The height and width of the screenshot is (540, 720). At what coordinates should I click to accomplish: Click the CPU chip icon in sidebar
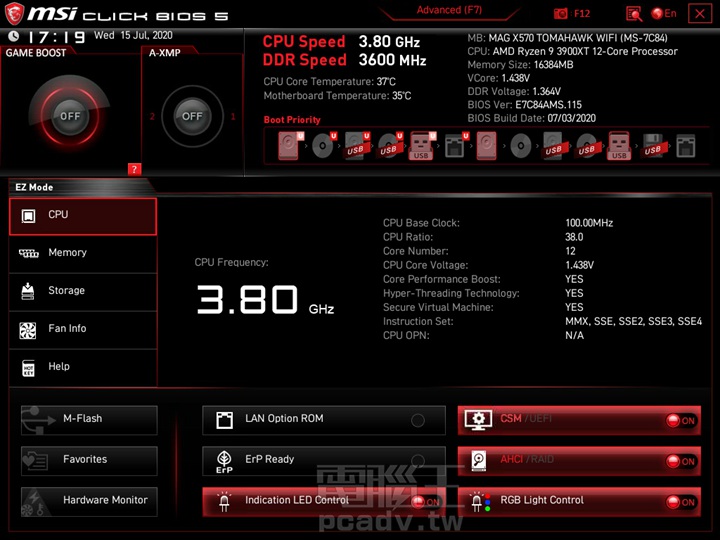coord(28,215)
